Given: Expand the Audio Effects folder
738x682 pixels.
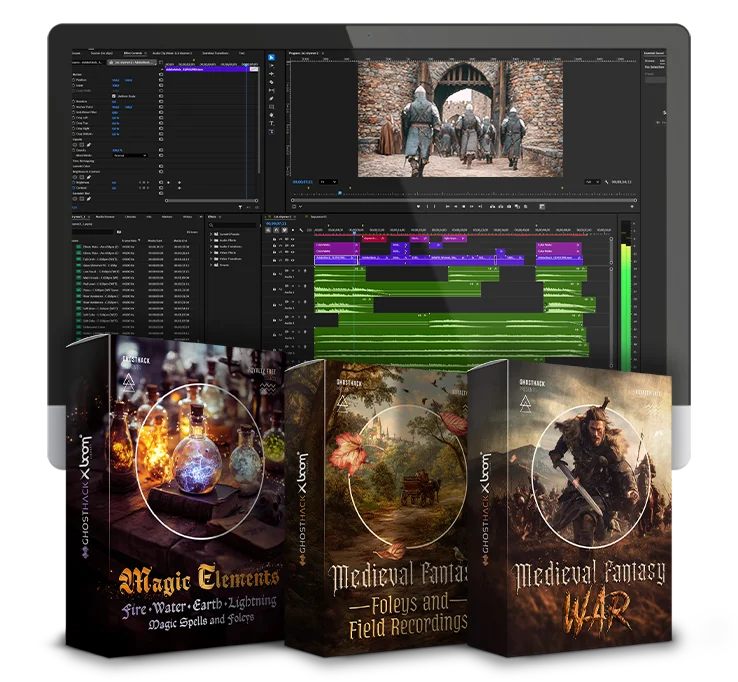Looking at the screenshot, I should coord(211,240).
